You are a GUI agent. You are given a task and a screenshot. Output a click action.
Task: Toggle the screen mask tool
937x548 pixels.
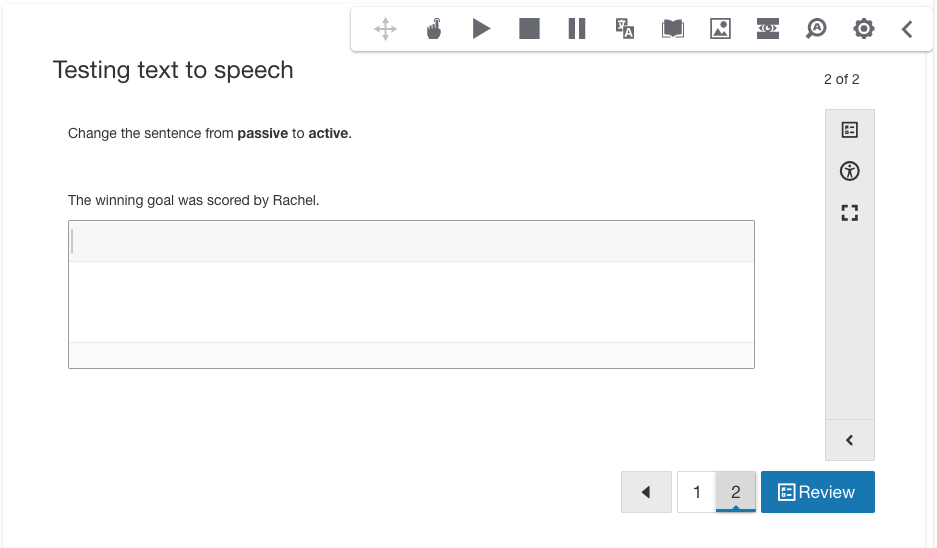click(x=767, y=29)
